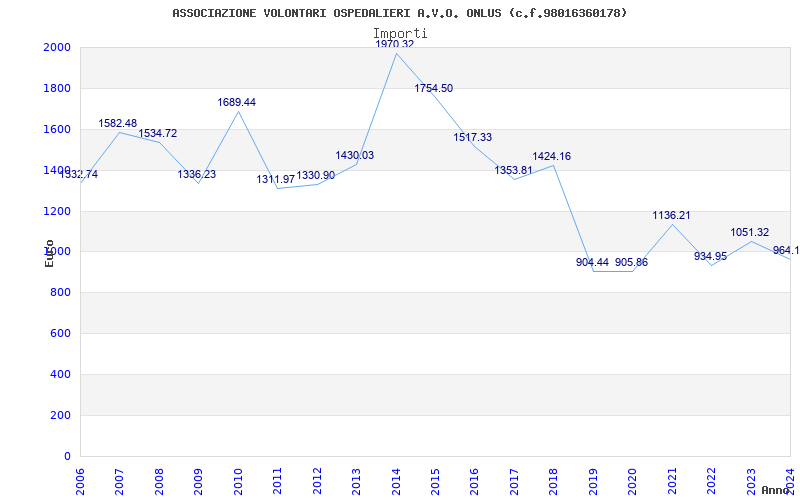Select the 2015 year label on x-axis

[x=435, y=482]
